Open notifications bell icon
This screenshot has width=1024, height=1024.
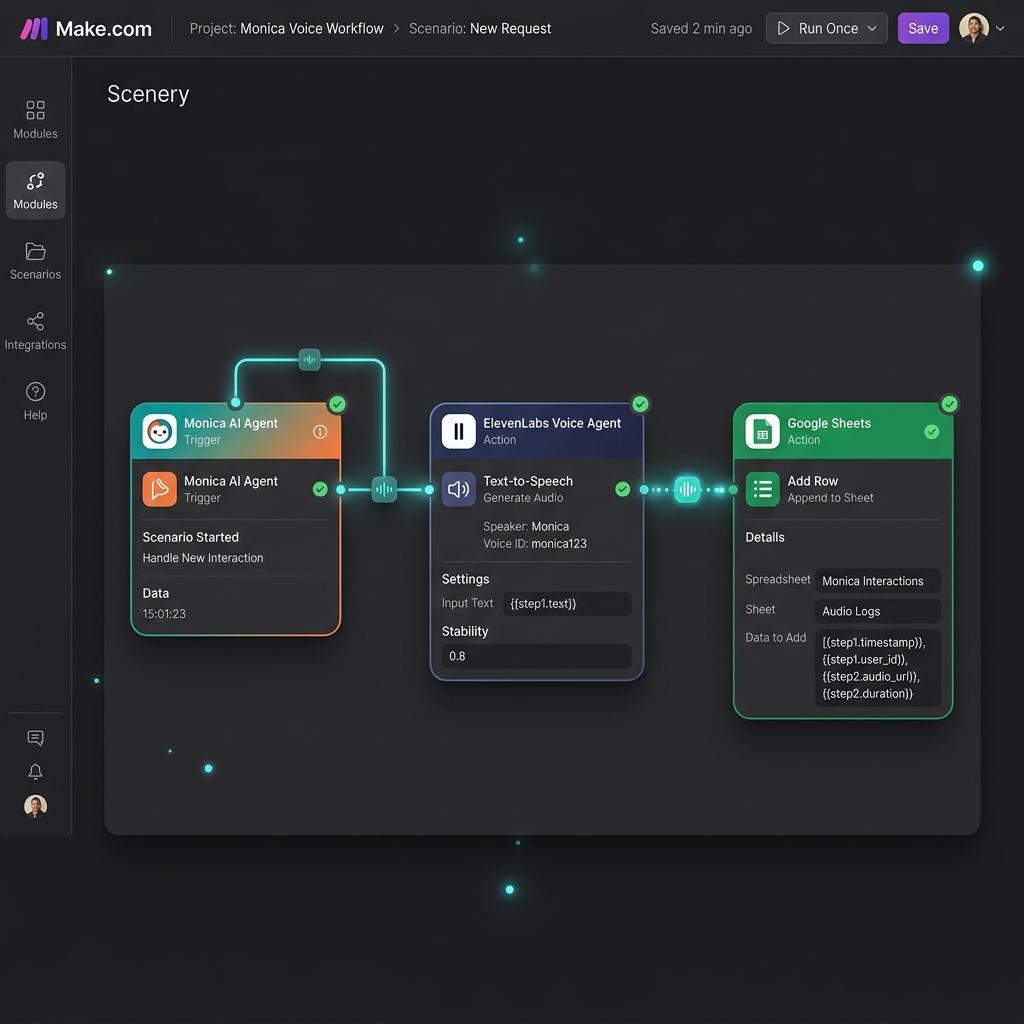point(35,771)
